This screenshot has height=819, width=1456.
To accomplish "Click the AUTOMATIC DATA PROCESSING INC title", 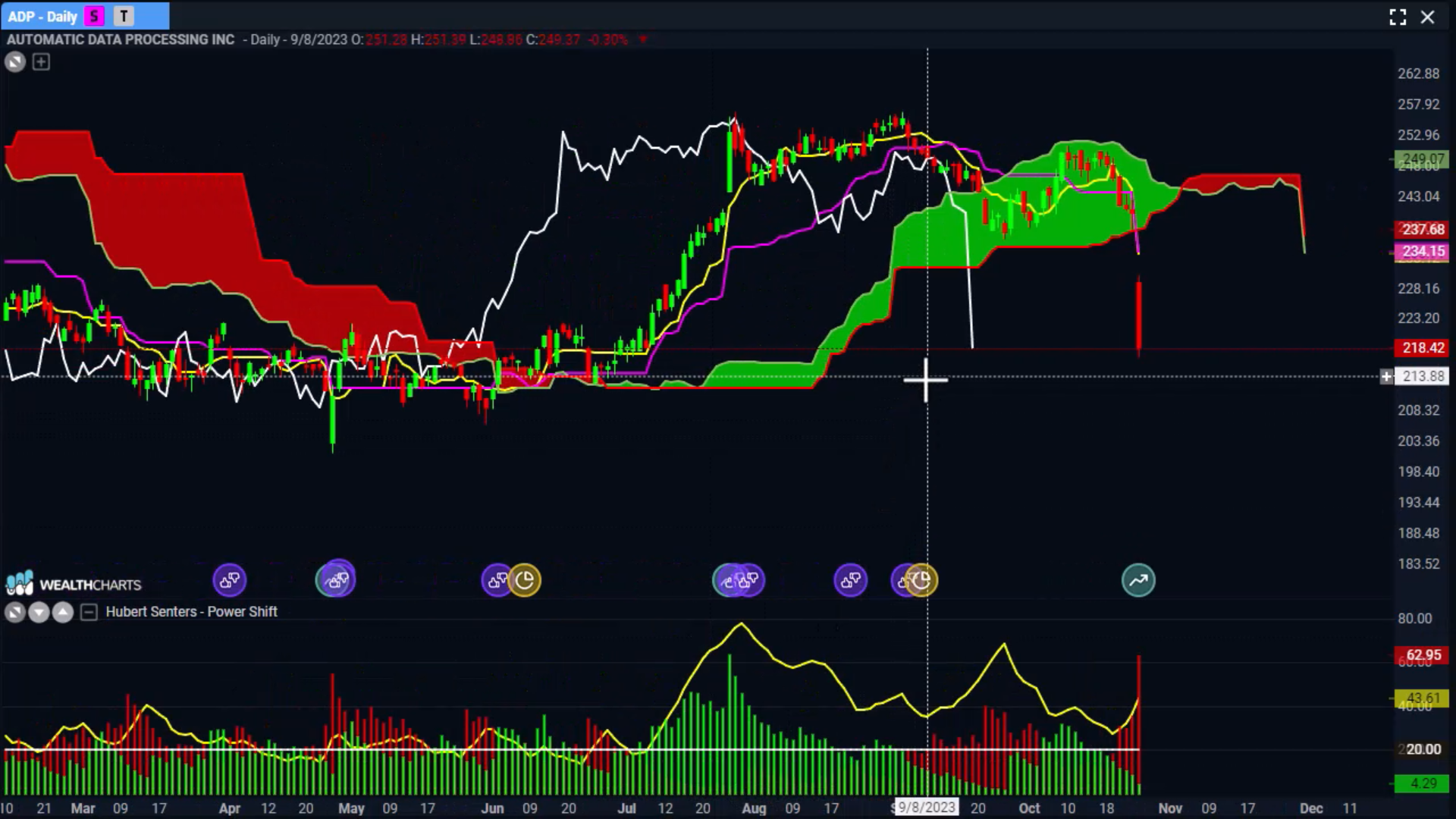I will pos(121,39).
